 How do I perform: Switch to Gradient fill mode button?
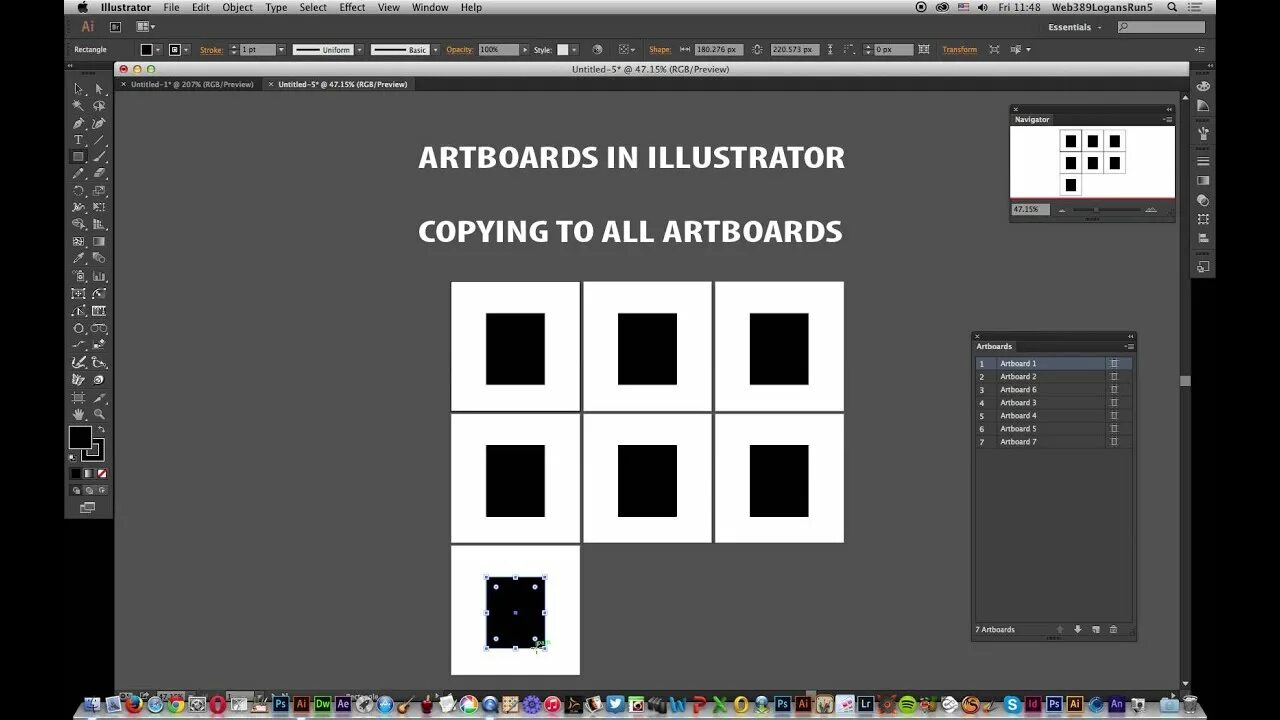tap(88, 473)
